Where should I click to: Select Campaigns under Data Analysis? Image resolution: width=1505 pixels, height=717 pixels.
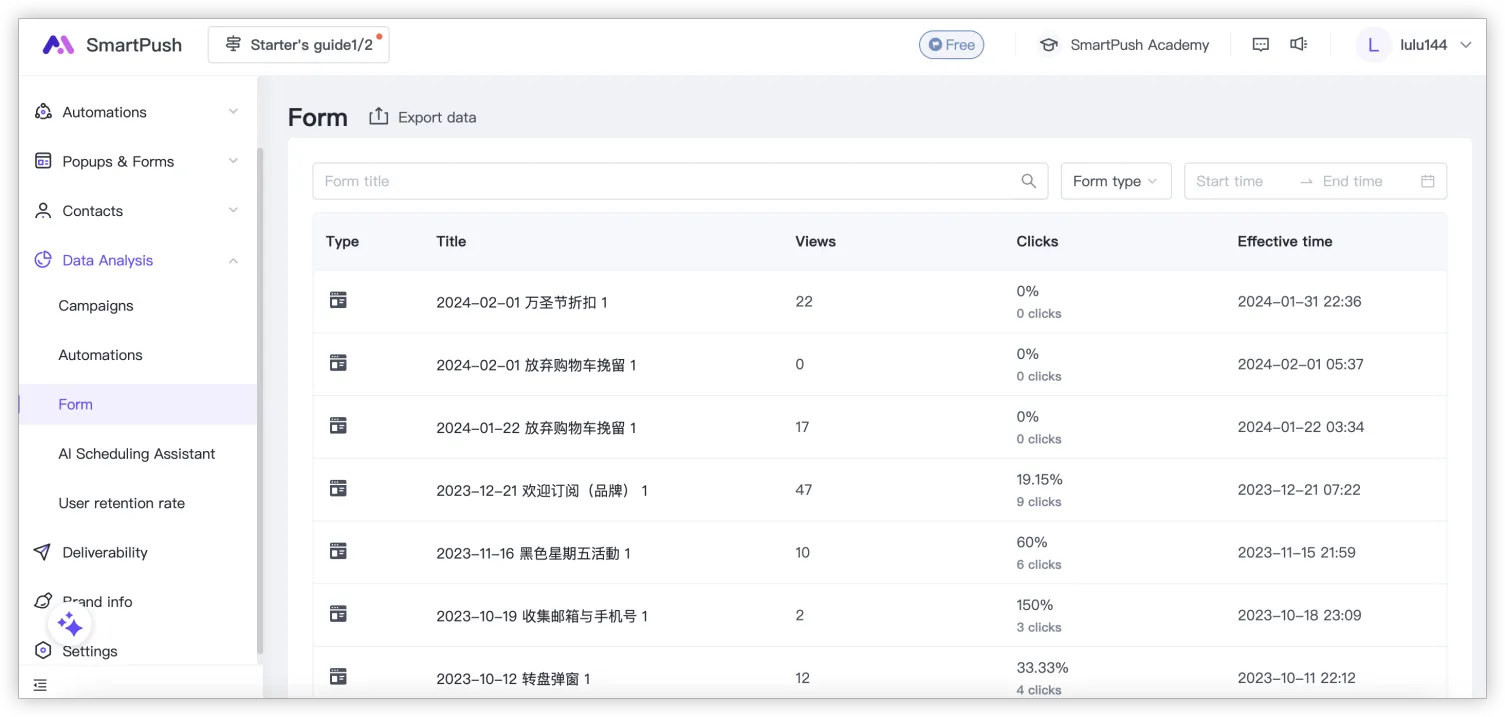pos(96,306)
